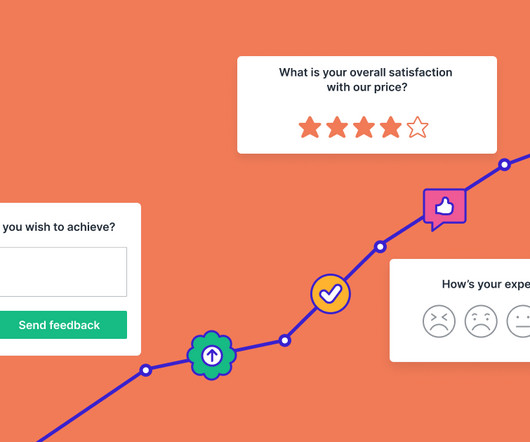This screenshot has width=530, height=442.
Task: Select the angry face emoji rating
Action: click(439, 321)
